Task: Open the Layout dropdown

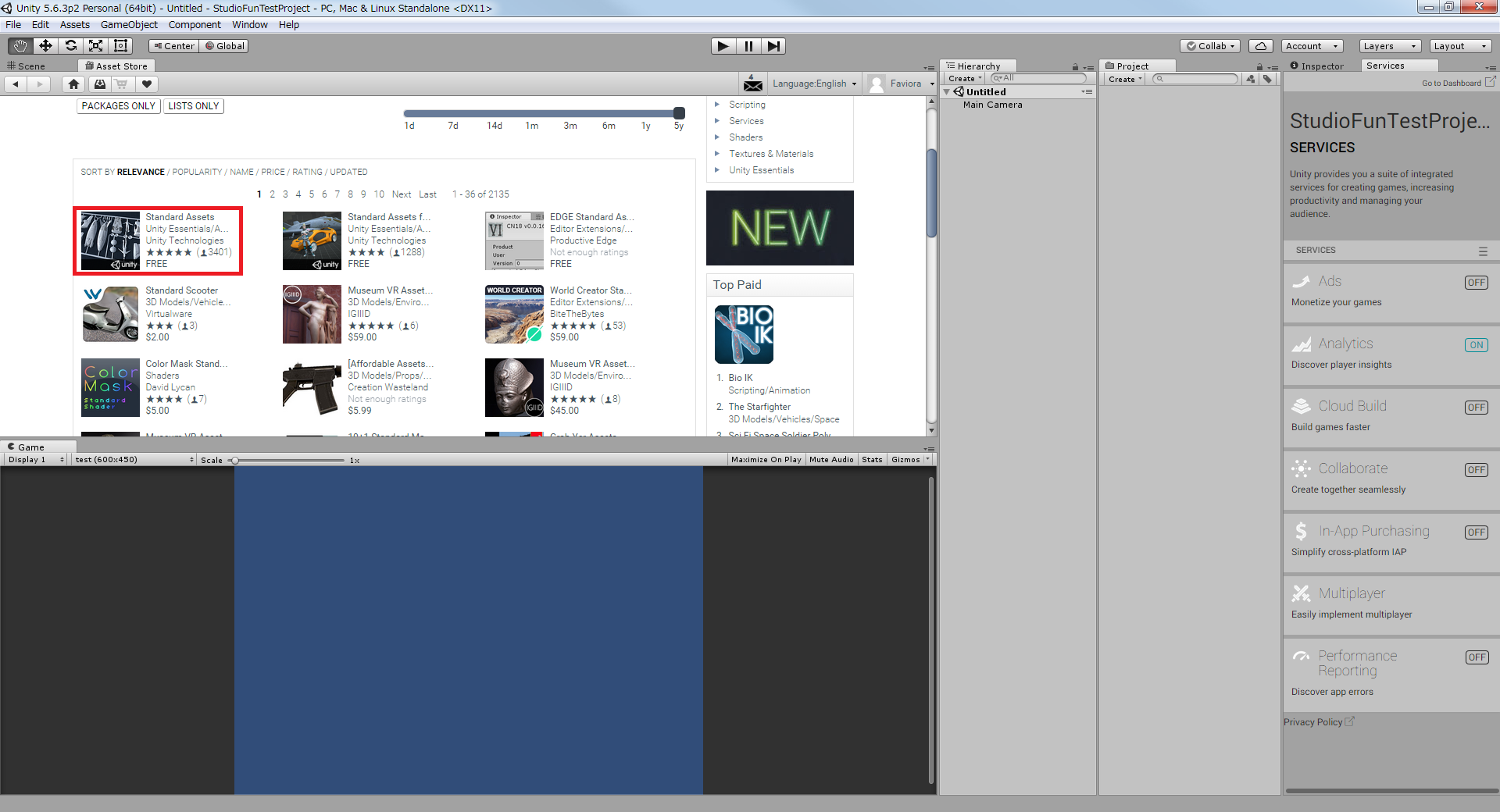Action: click(1460, 46)
